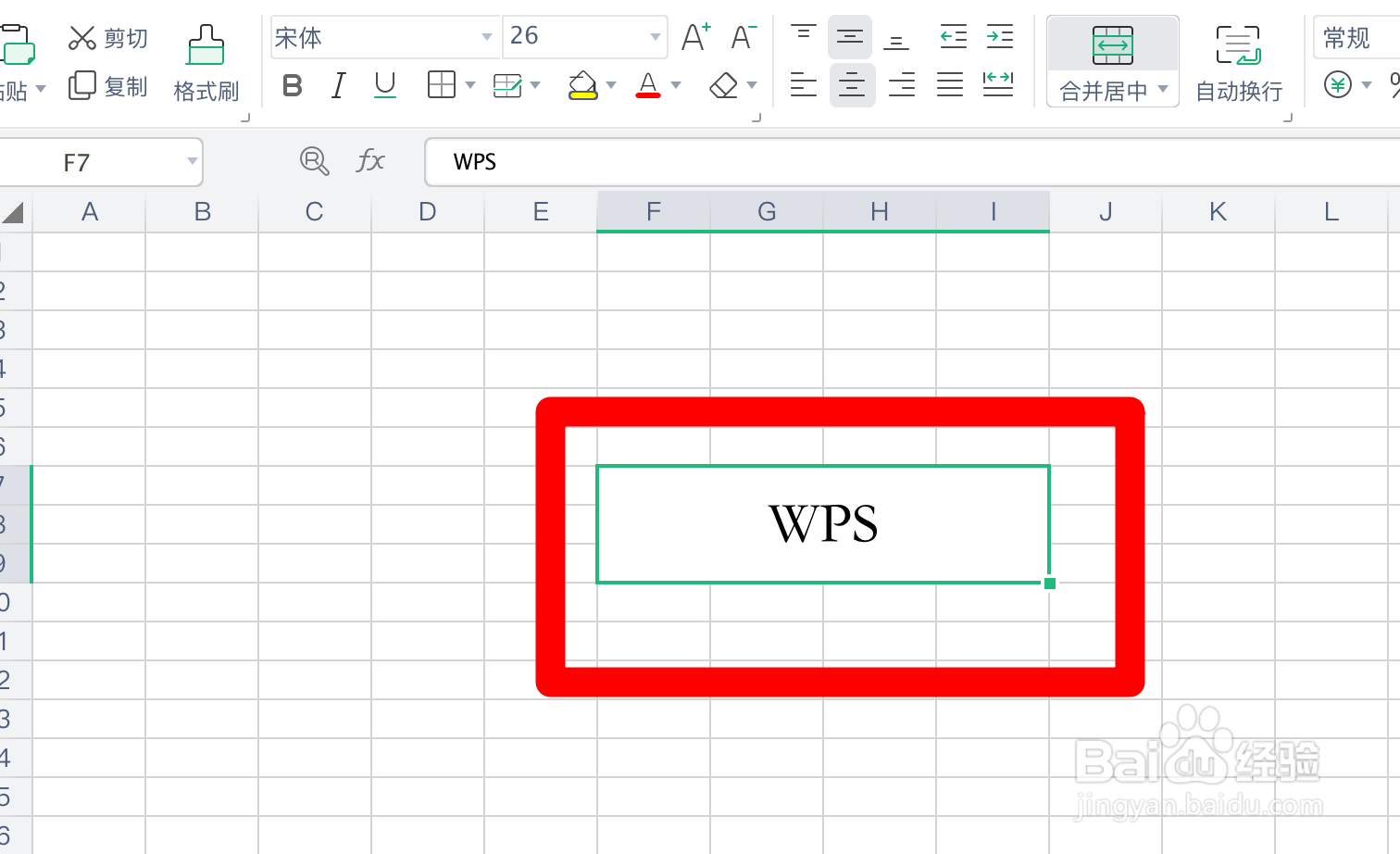The height and width of the screenshot is (854, 1400).
Task: Apply cell borders icon
Action: [x=442, y=85]
